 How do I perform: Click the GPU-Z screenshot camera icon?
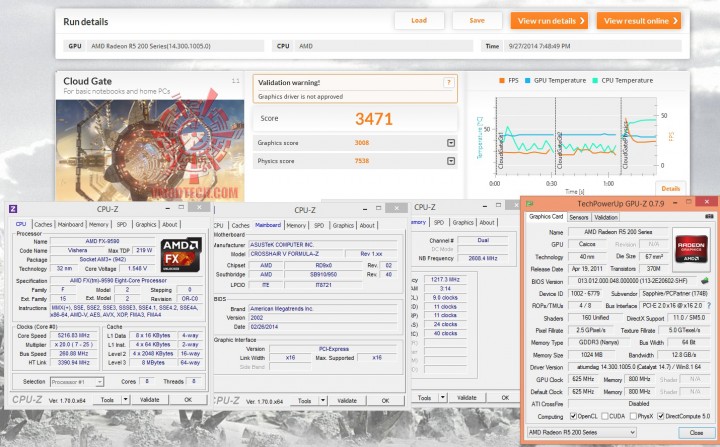[x=709, y=216]
